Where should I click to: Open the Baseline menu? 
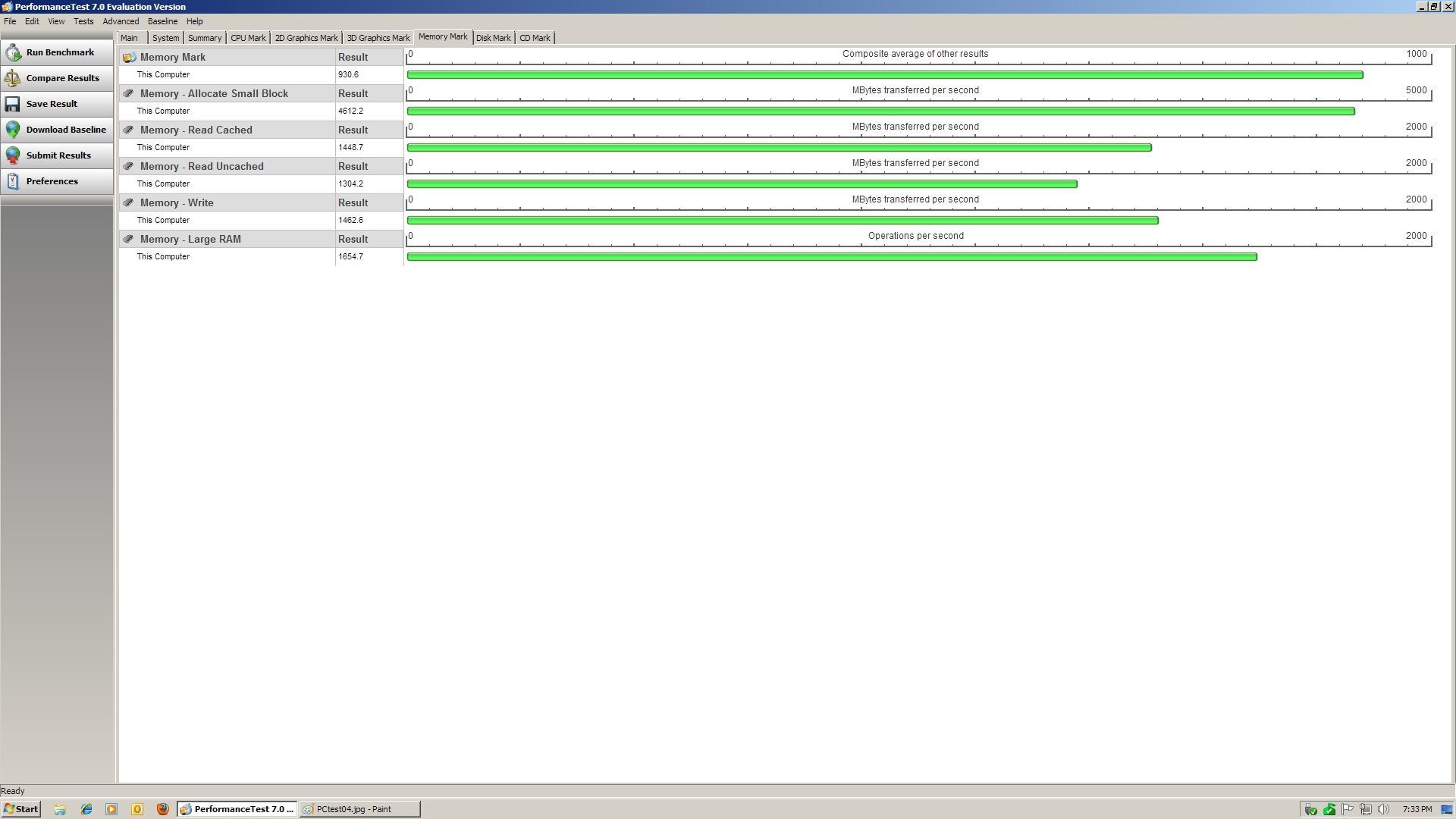pos(162,21)
